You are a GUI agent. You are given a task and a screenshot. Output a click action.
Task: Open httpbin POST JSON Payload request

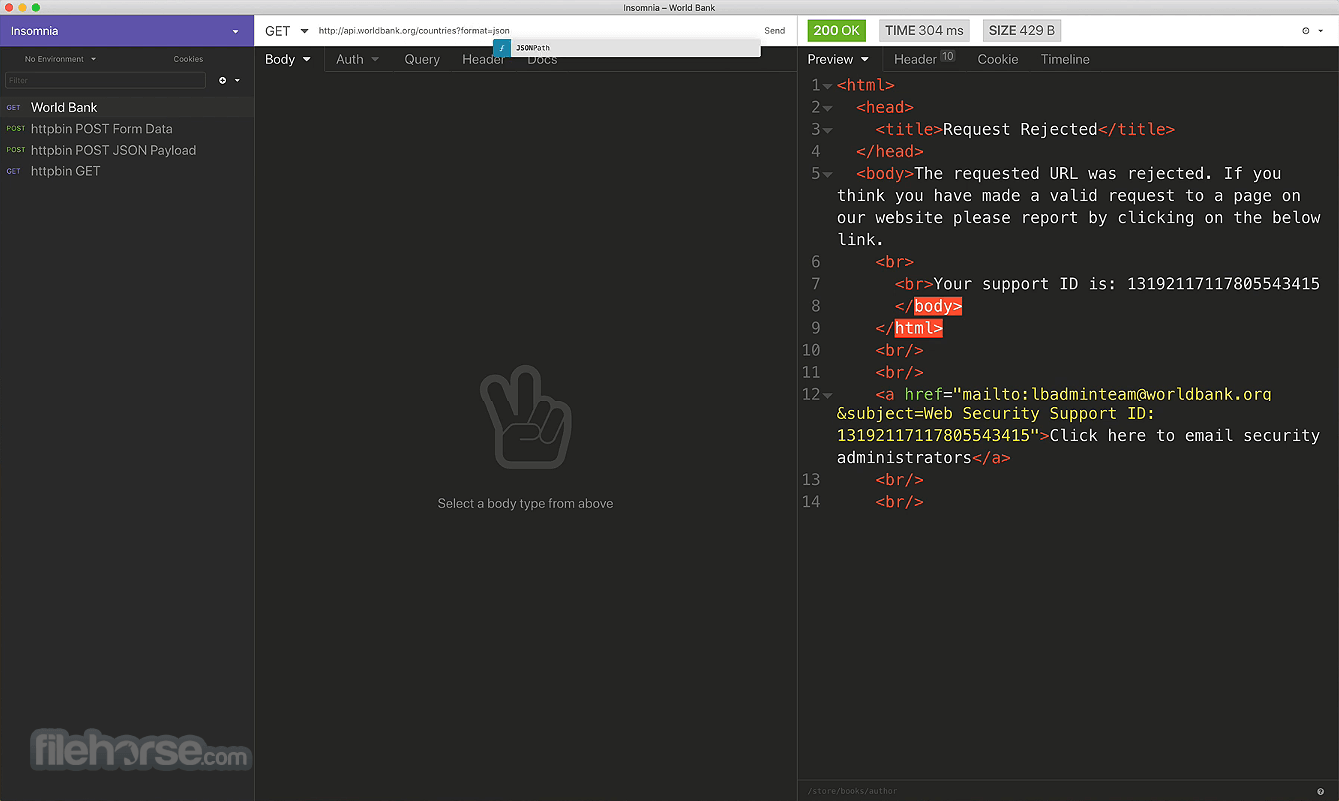(127, 150)
